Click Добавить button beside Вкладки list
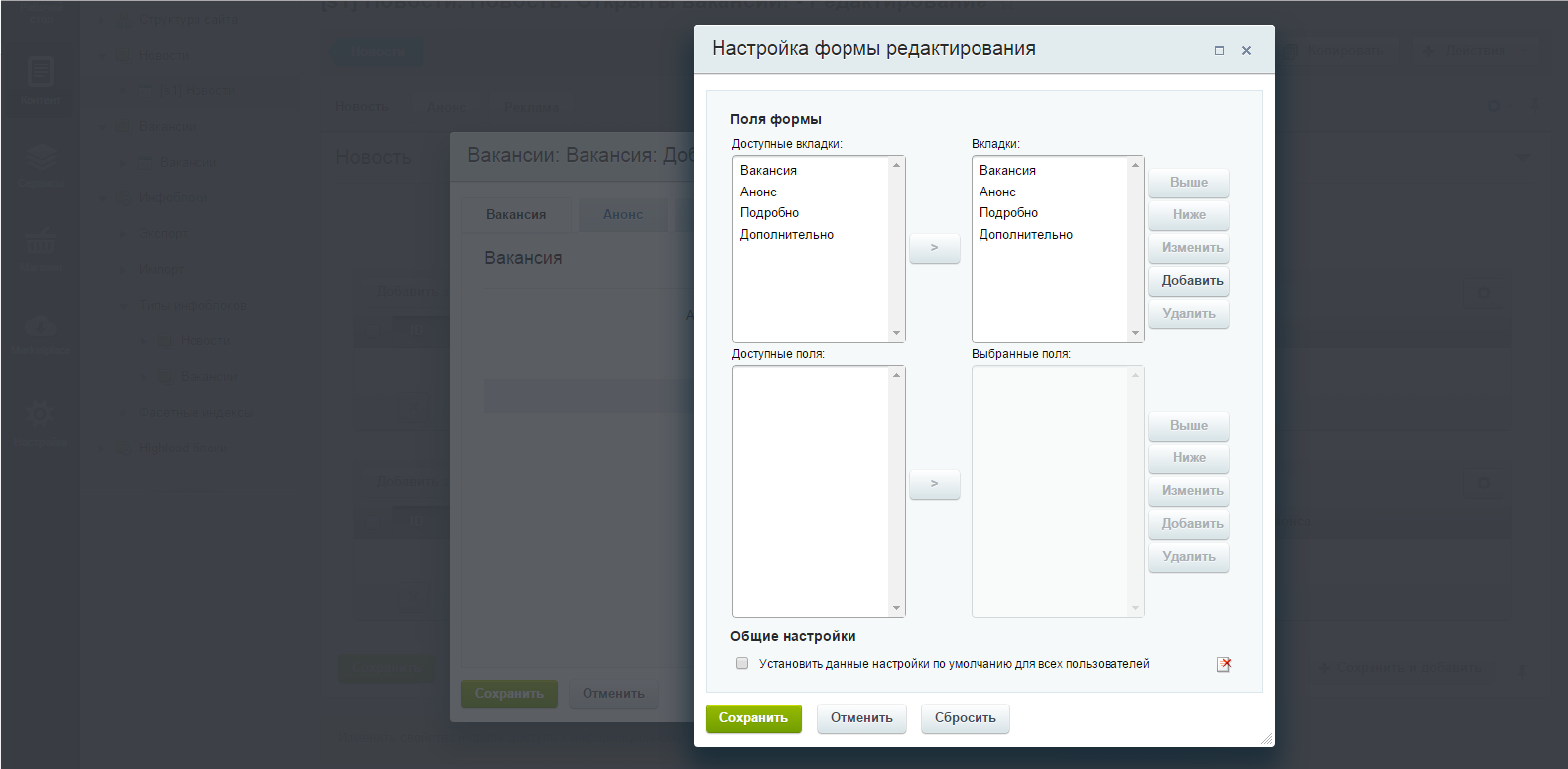The height and width of the screenshot is (769, 1568). pyautogui.click(x=1189, y=281)
